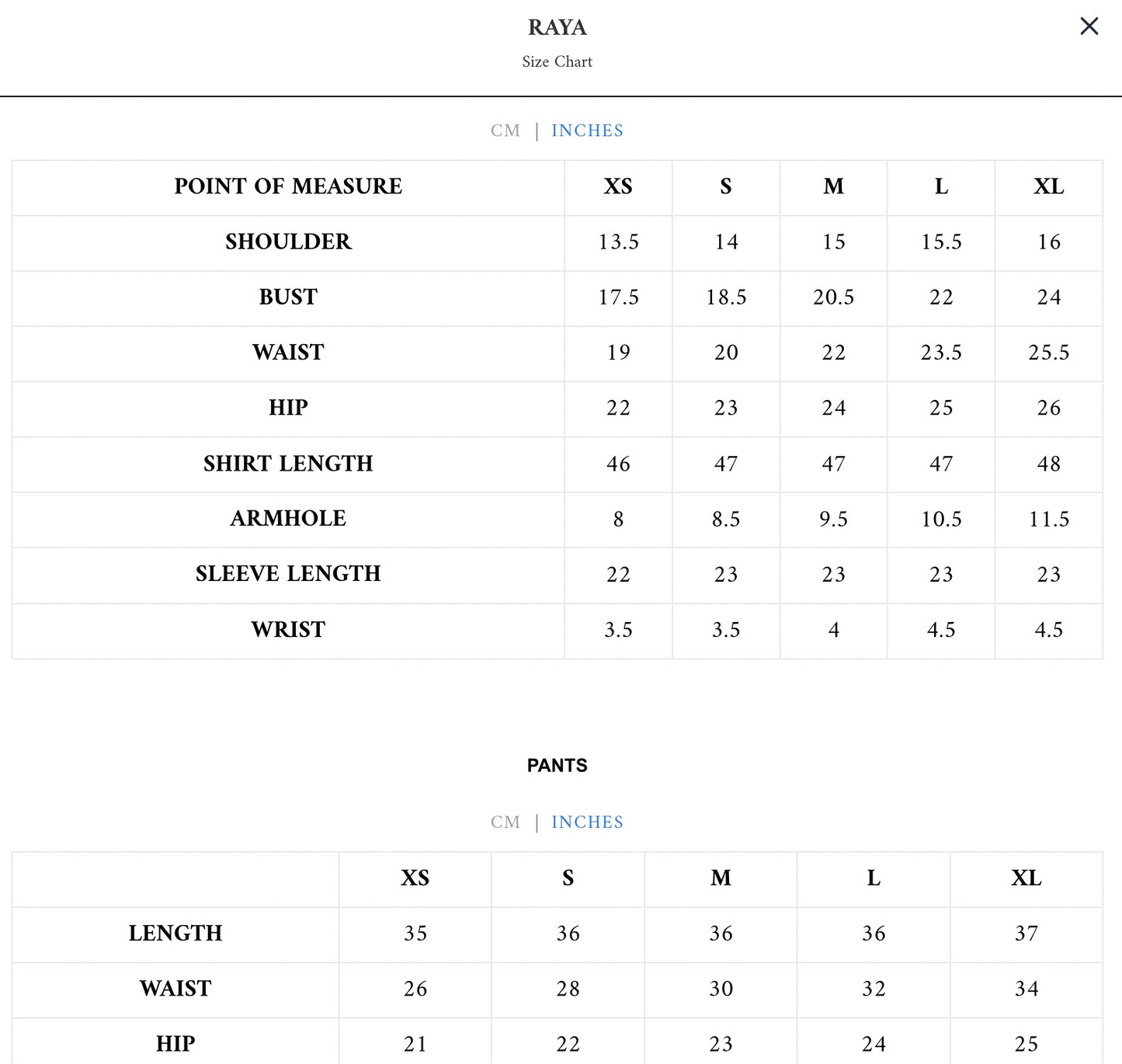Select the SHOULDER row label

(x=288, y=242)
